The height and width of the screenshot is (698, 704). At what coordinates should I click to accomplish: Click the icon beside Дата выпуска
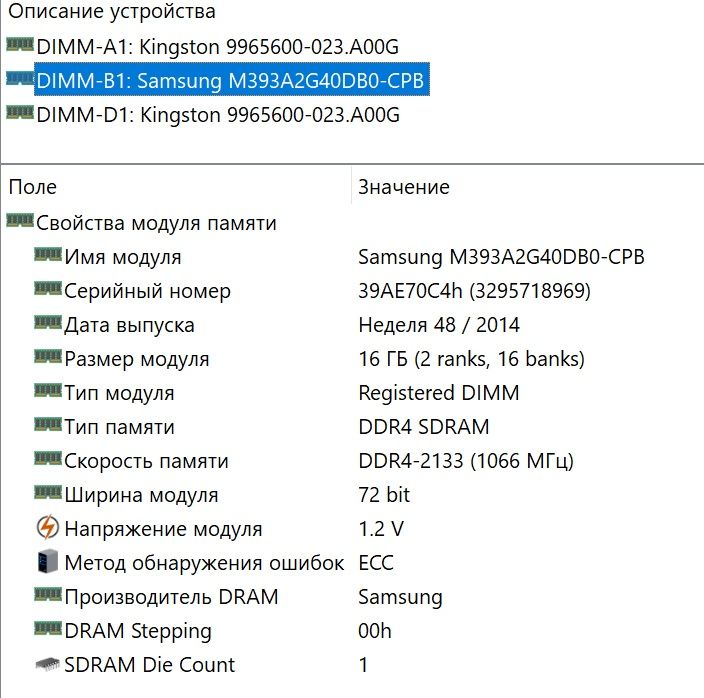pos(48,322)
